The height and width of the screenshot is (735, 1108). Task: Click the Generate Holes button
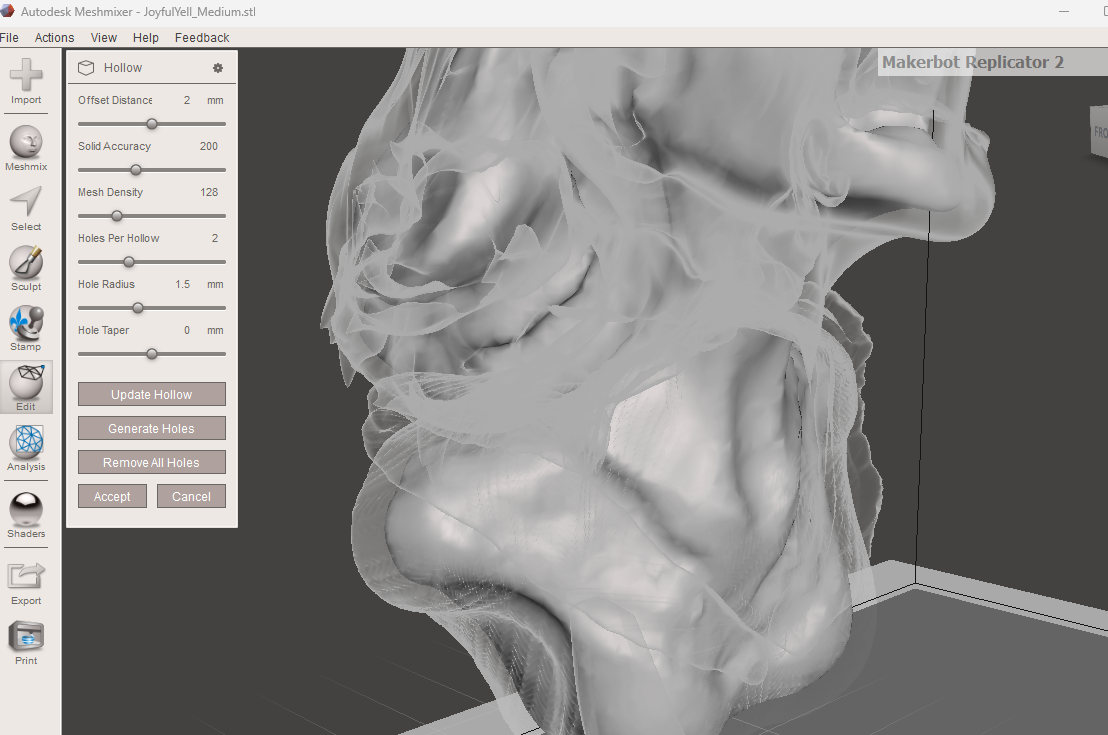(x=151, y=428)
